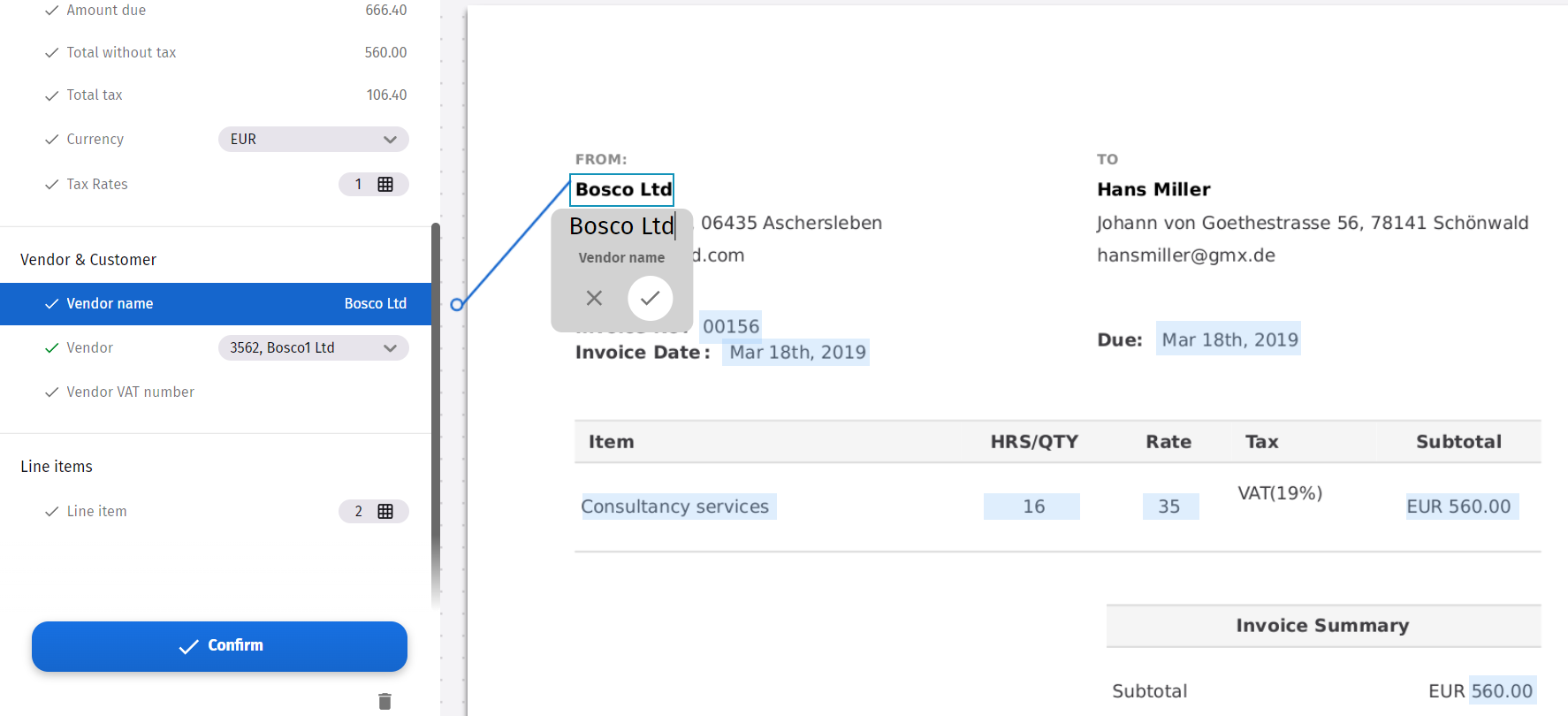Click the hansmiller@gmx.de email text
This screenshot has width=1568, height=716.
(x=1186, y=255)
